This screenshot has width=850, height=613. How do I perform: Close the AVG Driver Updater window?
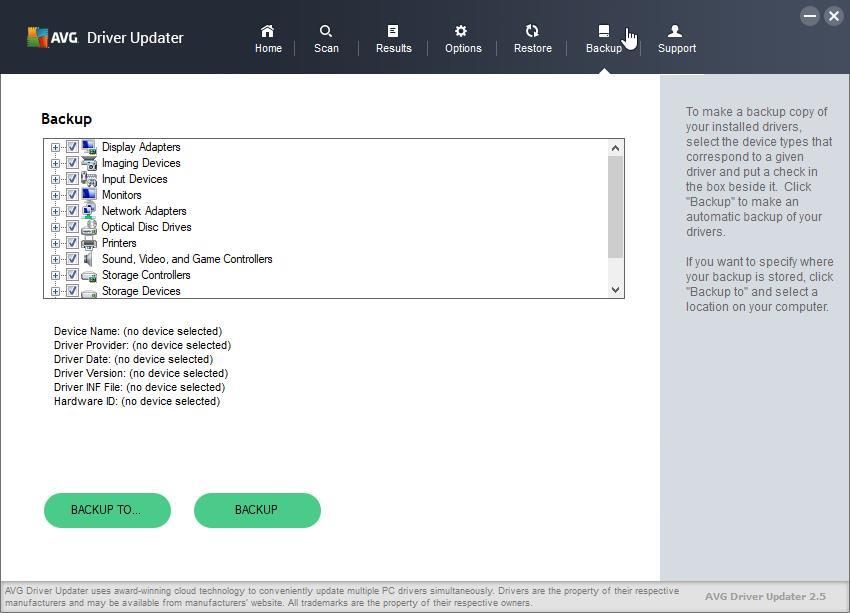[x=834, y=16]
